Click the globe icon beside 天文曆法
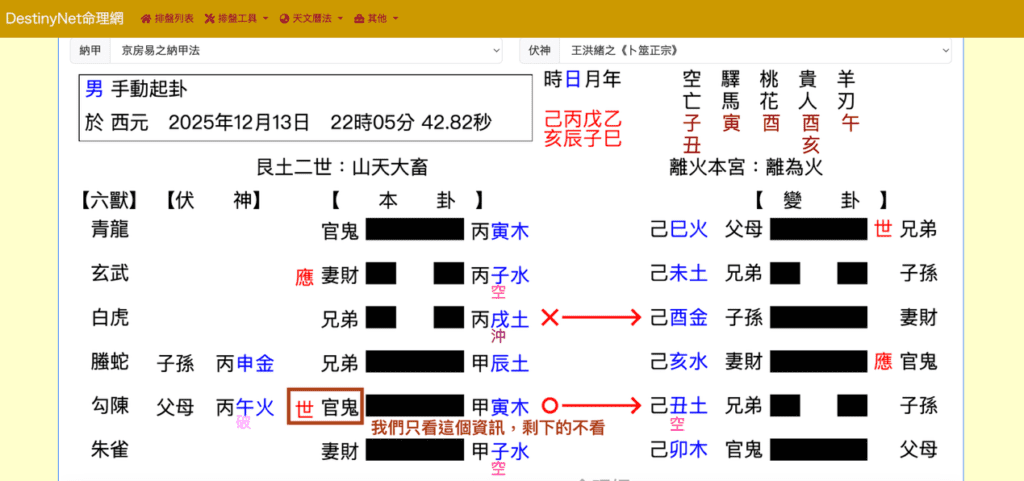 click(284, 19)
